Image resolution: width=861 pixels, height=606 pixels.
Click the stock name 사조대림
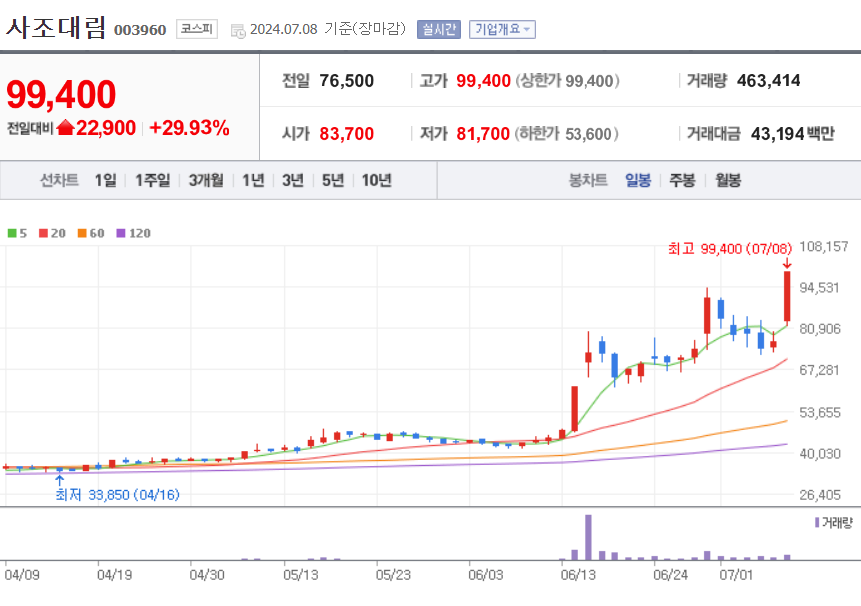point(55,27)
